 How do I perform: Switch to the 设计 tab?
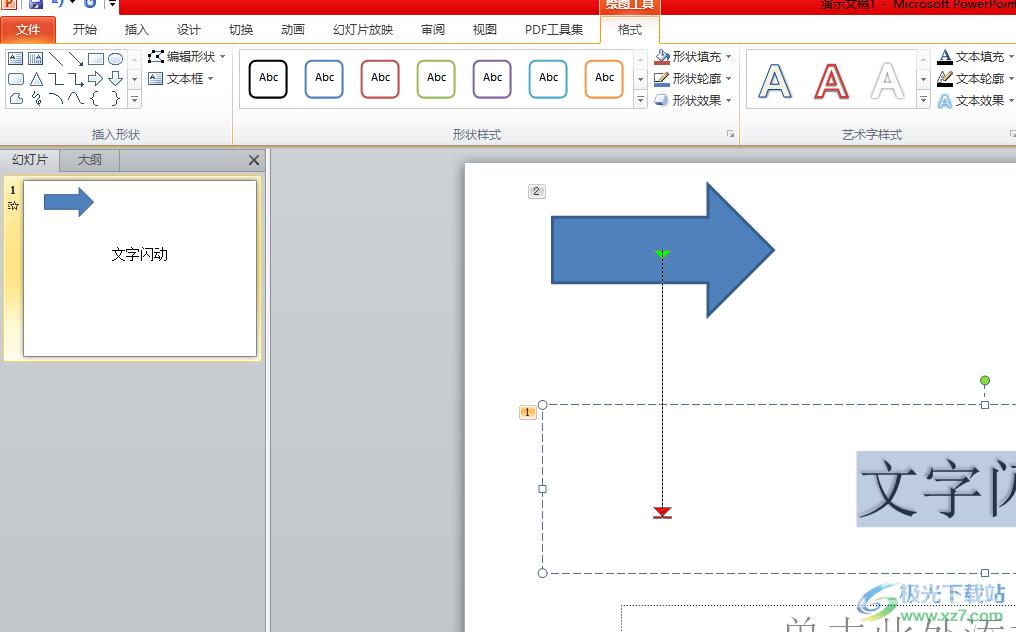(x=189, y=30)
